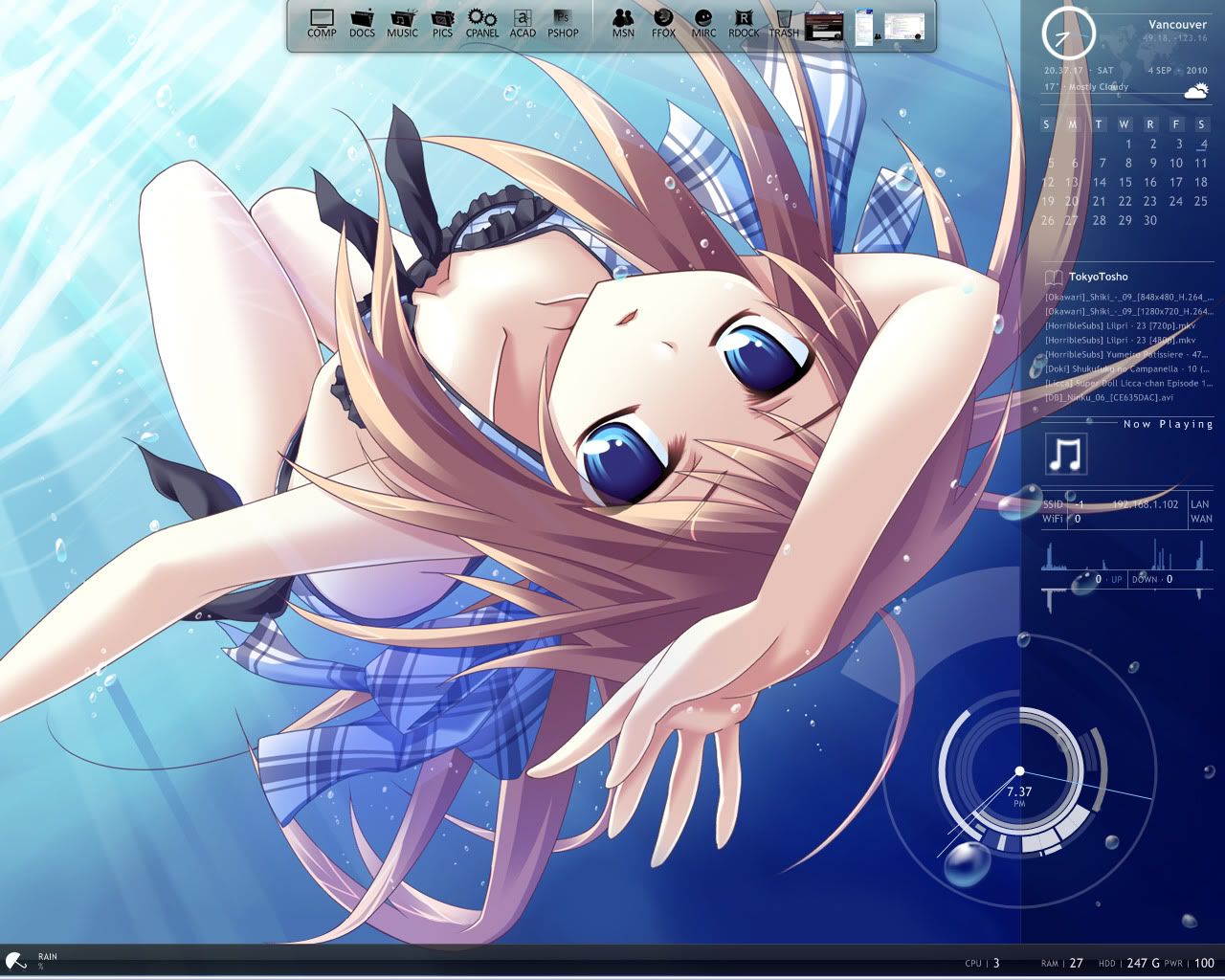Launch MSN messenger from the dock
This screenshot has width=1225, height=980.
click(623, 23)
